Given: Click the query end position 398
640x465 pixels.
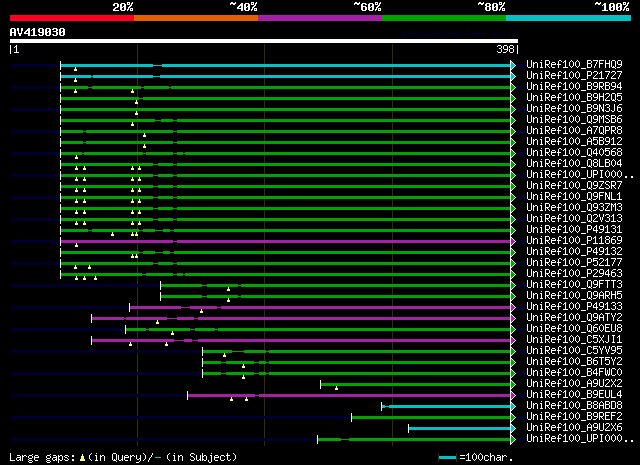Looking at the screenshot, I should (x=505, y=49).
